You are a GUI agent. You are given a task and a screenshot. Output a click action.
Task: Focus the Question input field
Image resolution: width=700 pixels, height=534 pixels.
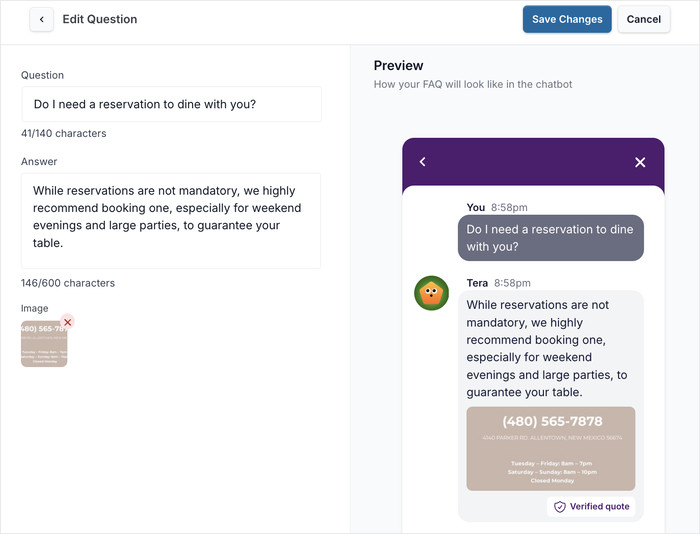171,104
